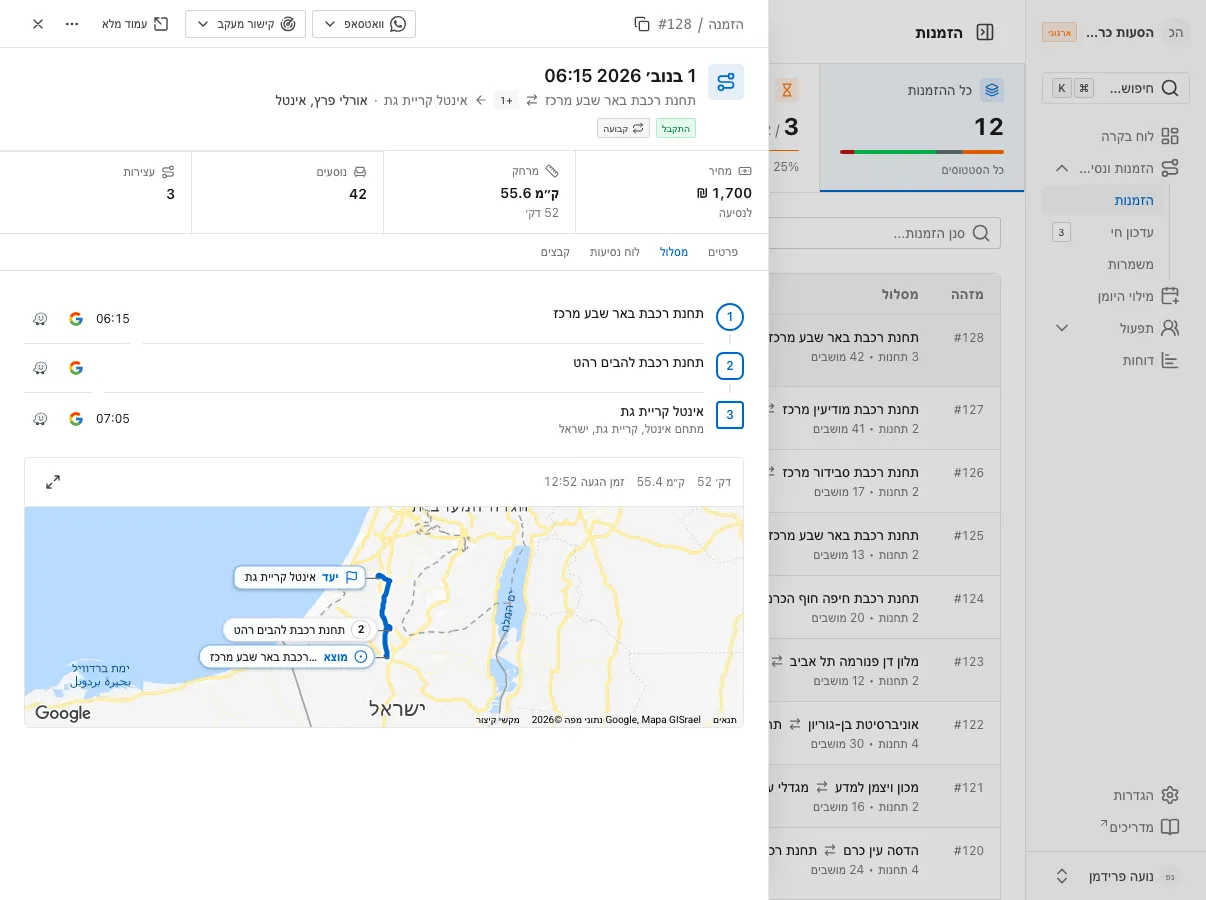Open order row #122 in the list
This screenshot has height=900, width=1206.
(x=884, y=733)
